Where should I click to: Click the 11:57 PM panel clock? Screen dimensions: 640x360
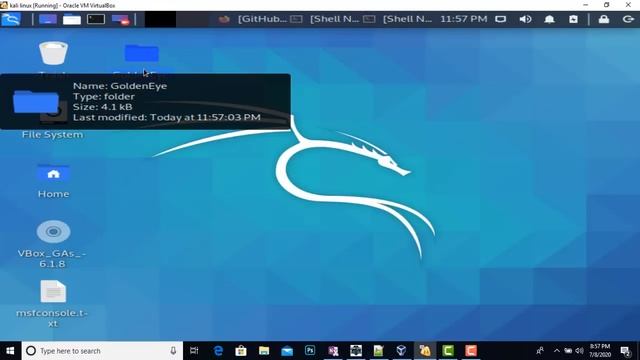pos(464,19)
